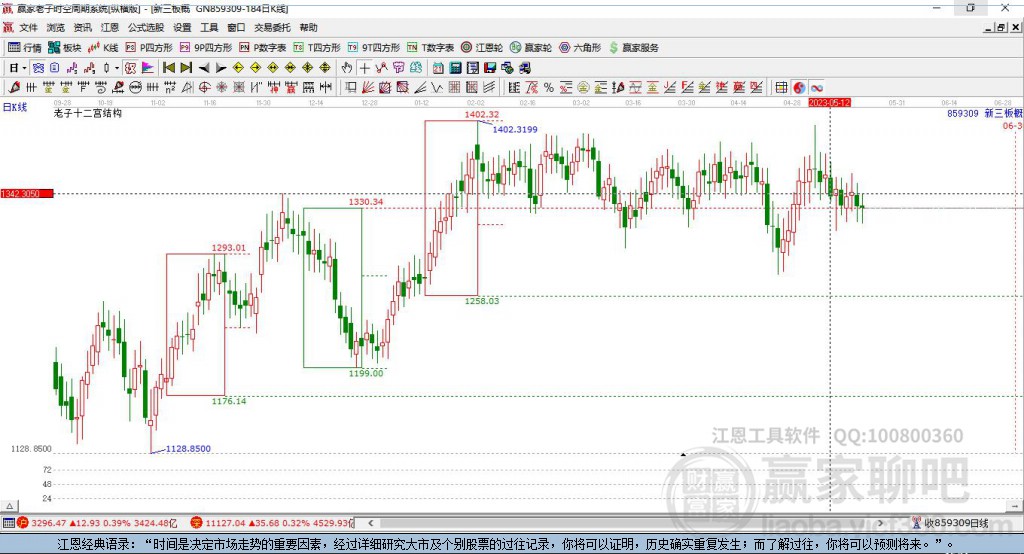
Task: Click the red-blue yin-yang icon
Action: tap(799, 88)
